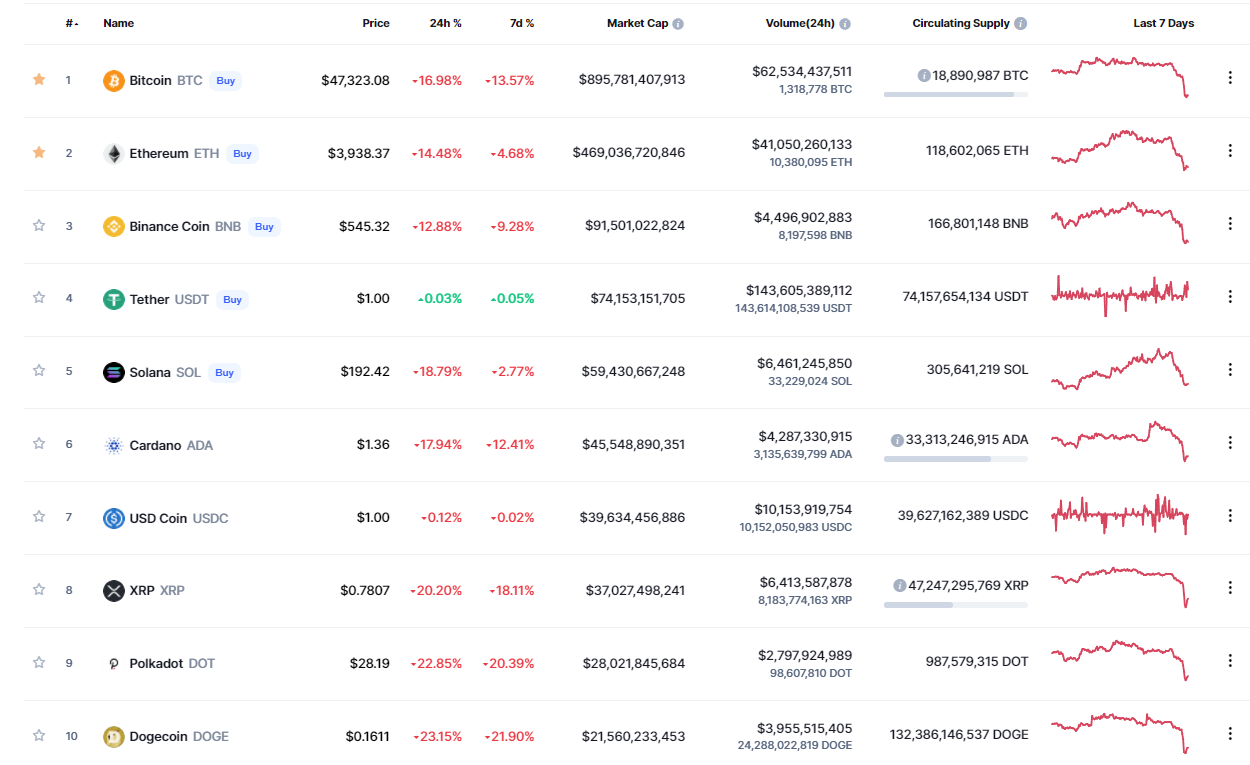Click Bitcoin's circulating supply progress bar

point(956,95)
